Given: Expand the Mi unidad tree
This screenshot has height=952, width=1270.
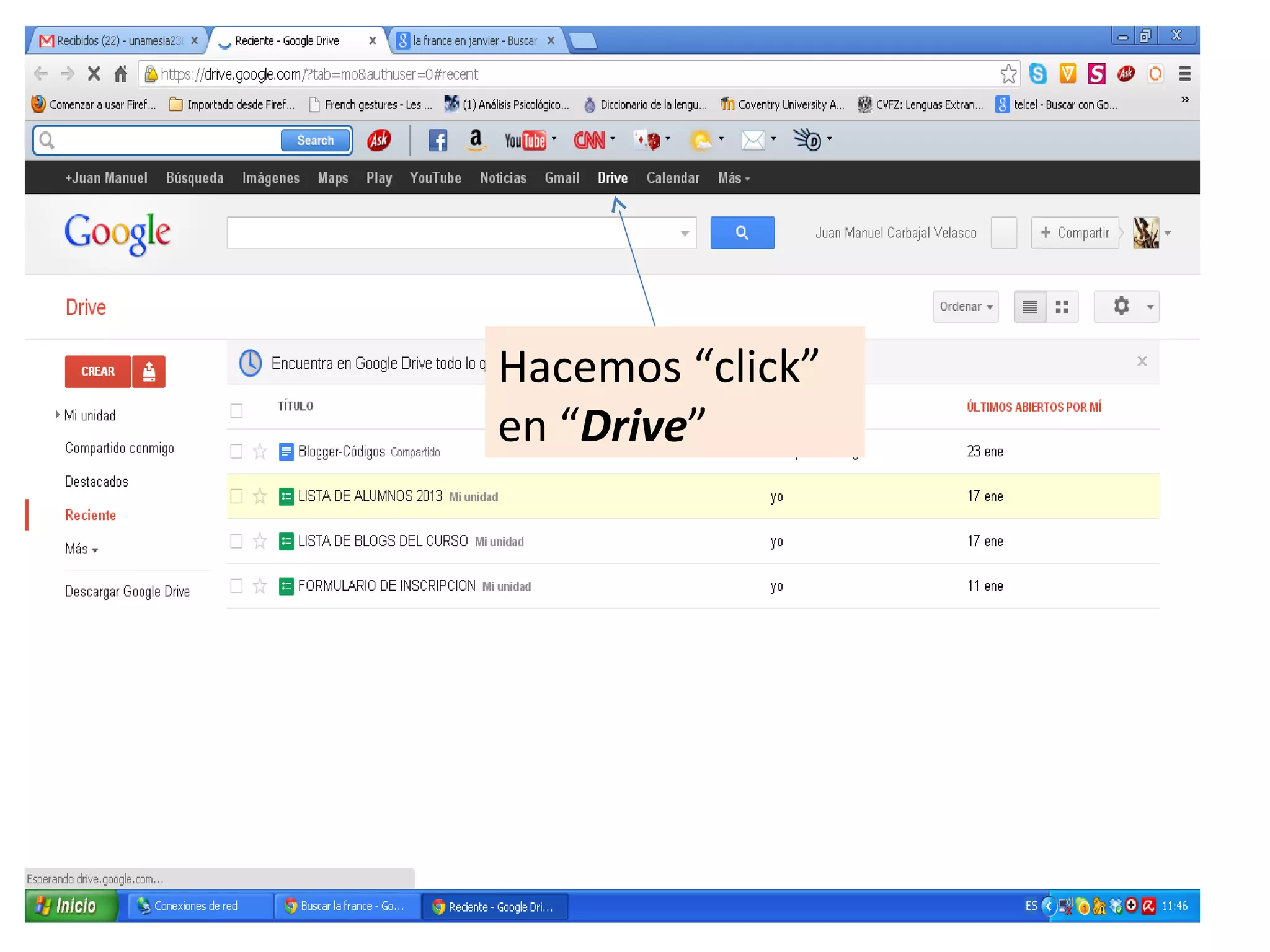Looking at the screenshot, I should (58, 415).
